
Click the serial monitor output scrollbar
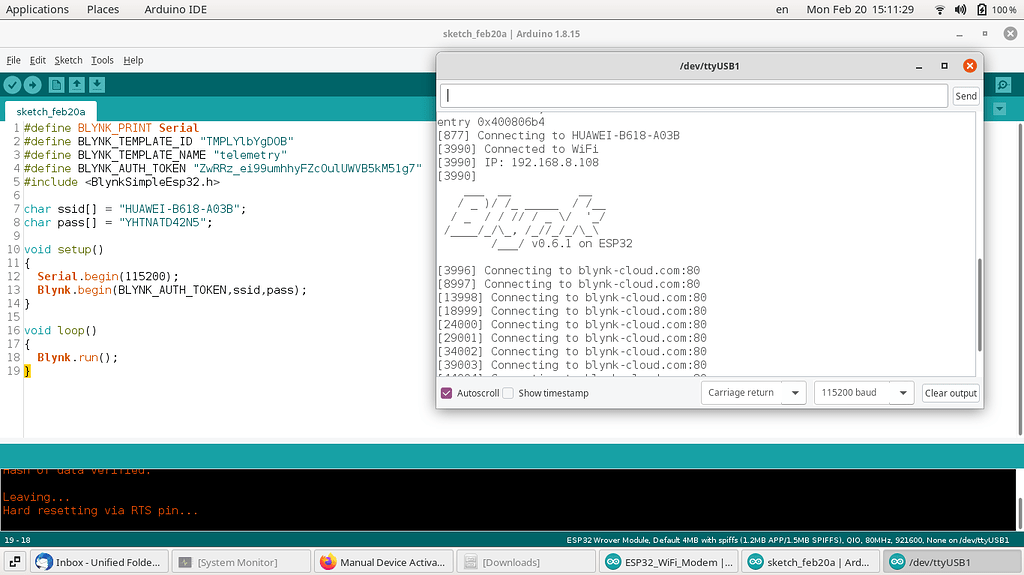[x=979, y=304]
